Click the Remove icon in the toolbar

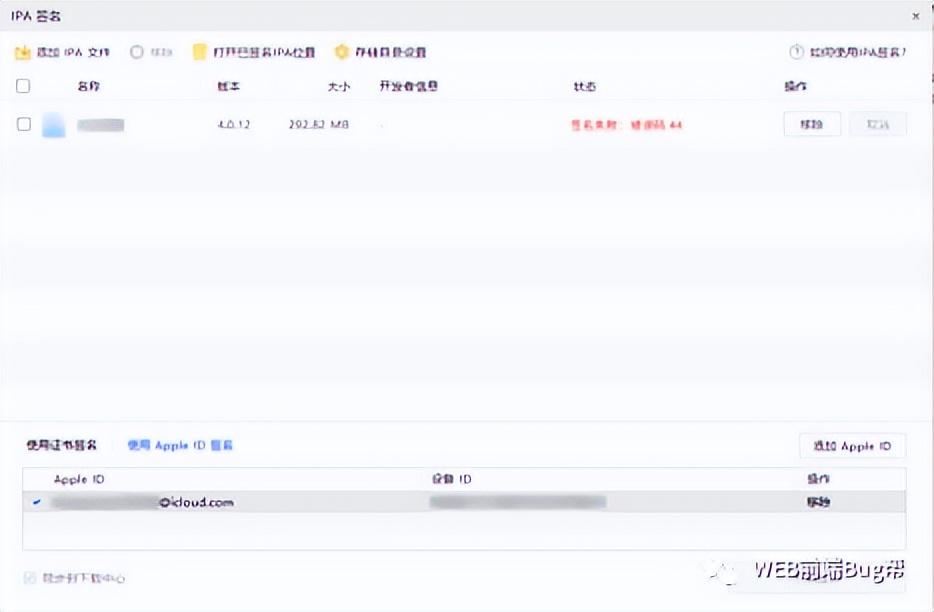(135, 51)
